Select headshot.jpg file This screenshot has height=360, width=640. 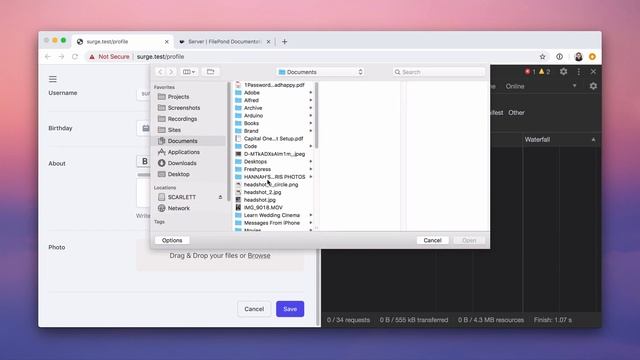point(260,200)
